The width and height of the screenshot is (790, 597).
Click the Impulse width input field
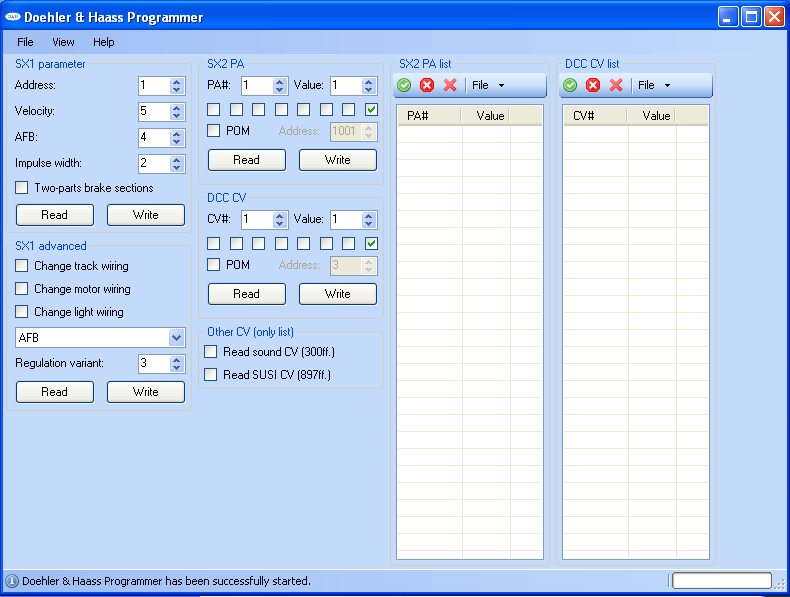pyautogui.click(x=154, y=163)
